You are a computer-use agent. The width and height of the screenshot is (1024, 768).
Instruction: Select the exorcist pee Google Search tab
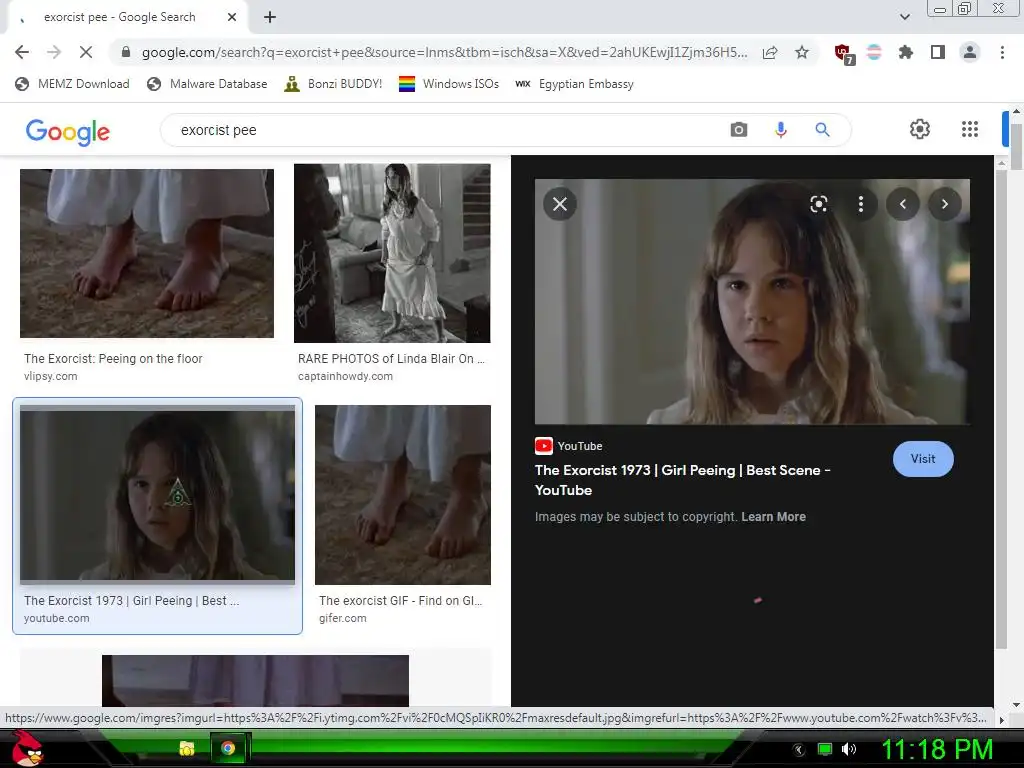[127, 18]
